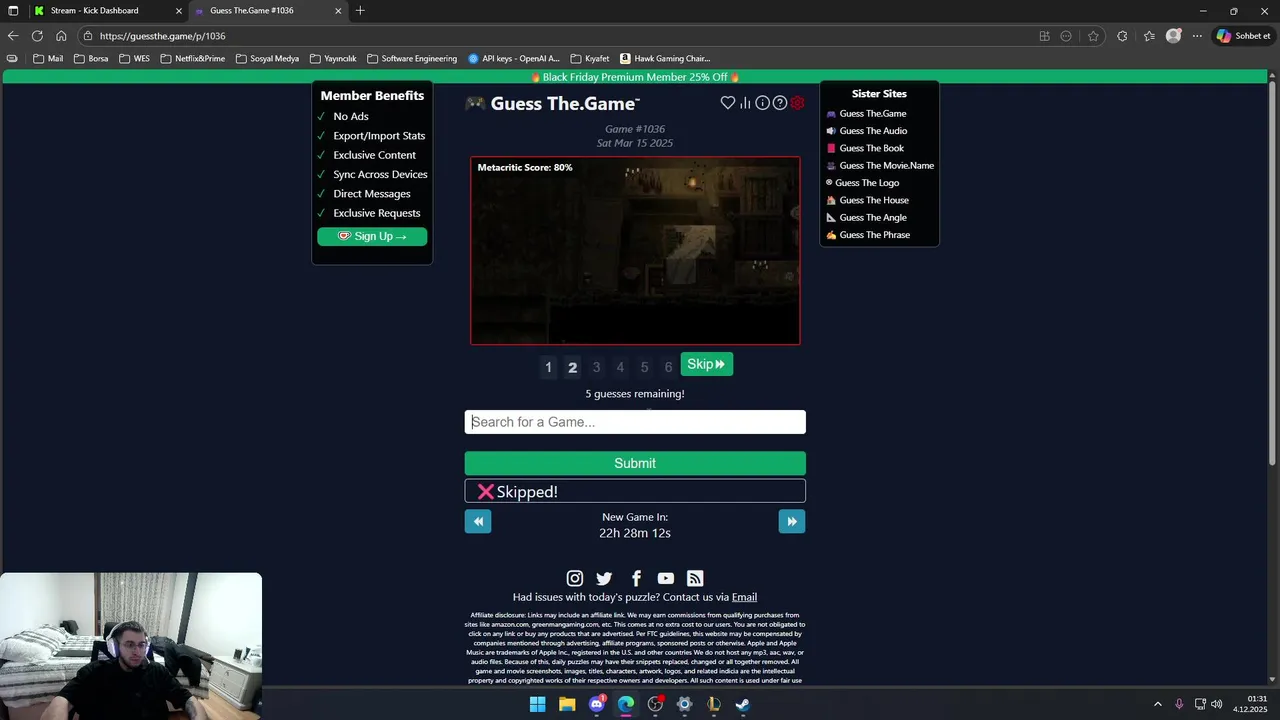1280x720 pixels.
Task: Open the volume speaker tray icon
Action: [x=1217, y=704]
